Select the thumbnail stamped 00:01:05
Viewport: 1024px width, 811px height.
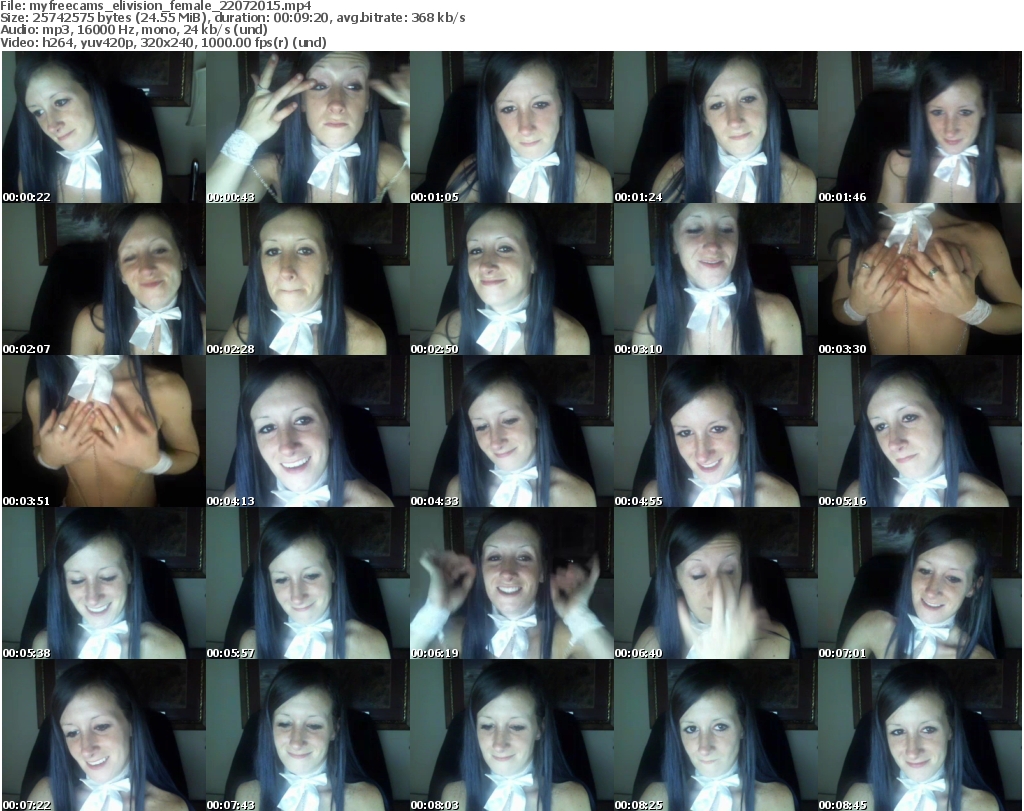[x=511, y=127]
